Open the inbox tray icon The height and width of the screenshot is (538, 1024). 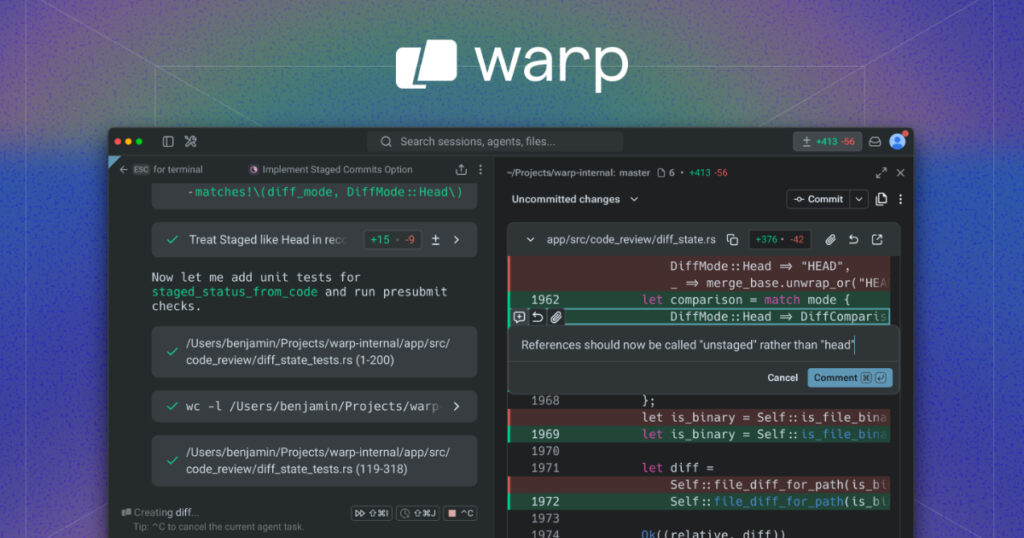point(875,142)
